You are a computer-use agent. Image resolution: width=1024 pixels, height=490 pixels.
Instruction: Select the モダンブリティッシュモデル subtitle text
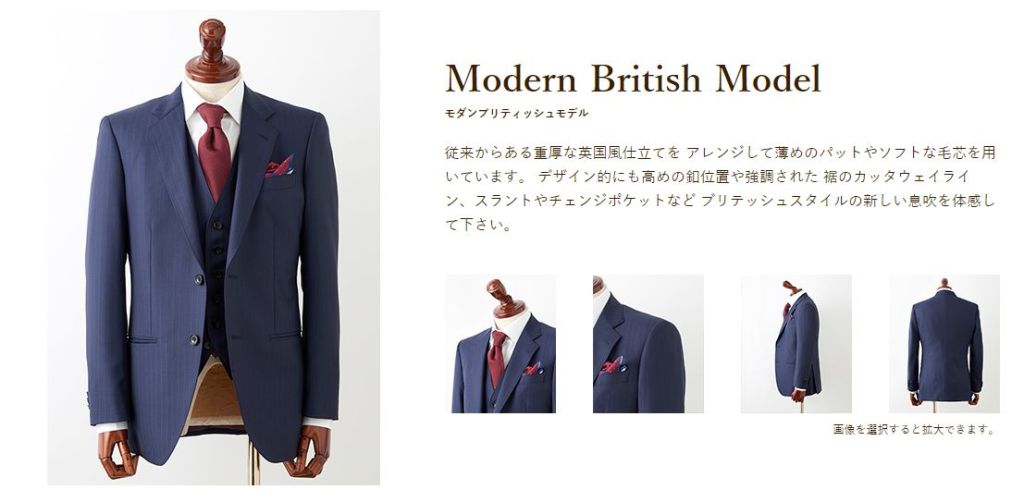pyautogui.click(x=517, y=114)
